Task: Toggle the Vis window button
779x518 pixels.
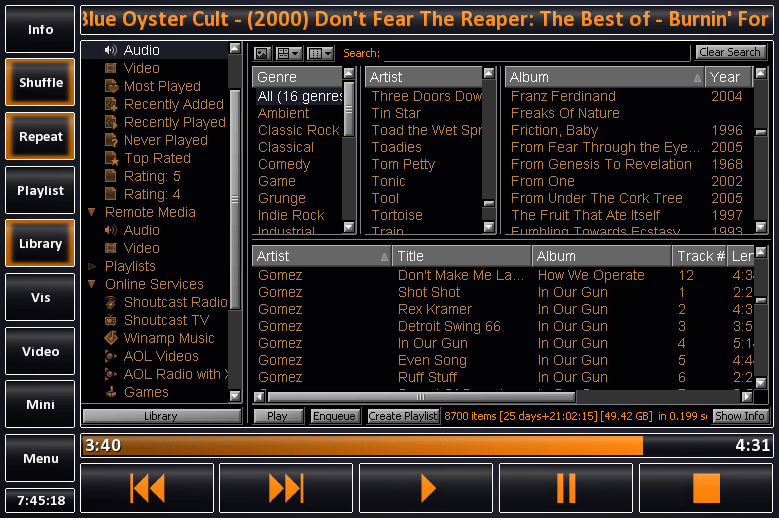Action: click(x=40, y=297)
